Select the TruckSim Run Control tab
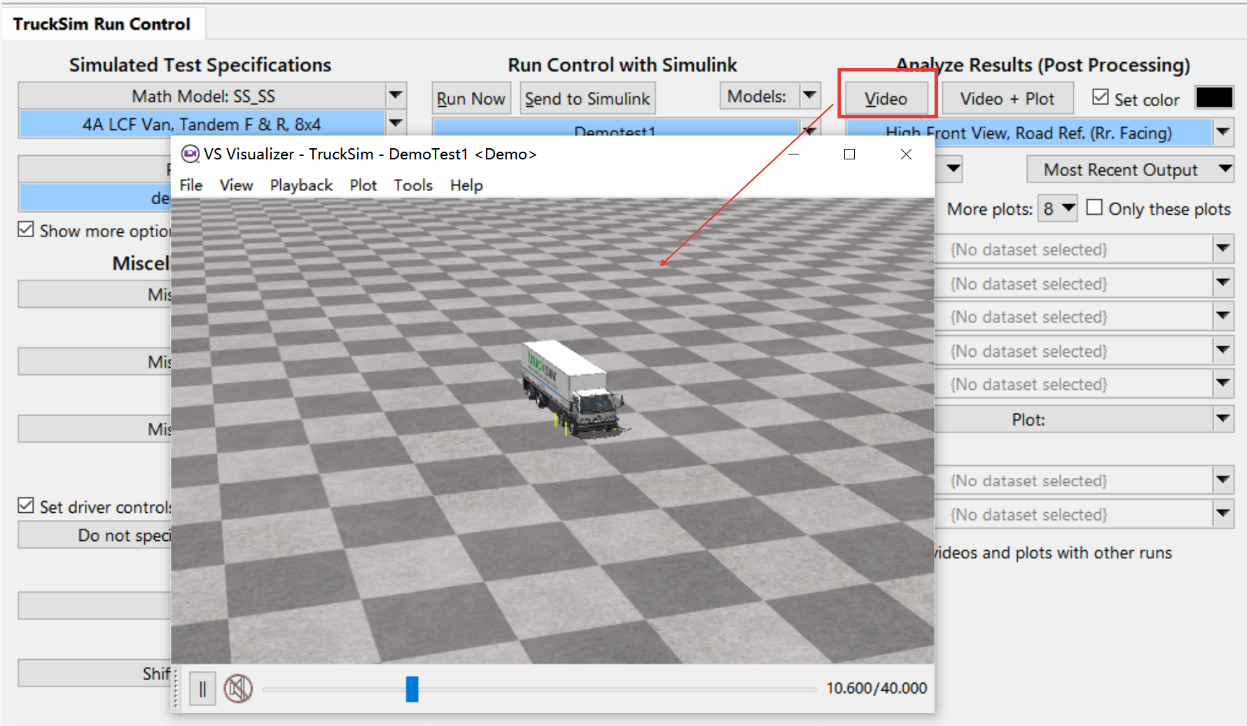Screen dimensions: 1247x726 tap(101, 23)
